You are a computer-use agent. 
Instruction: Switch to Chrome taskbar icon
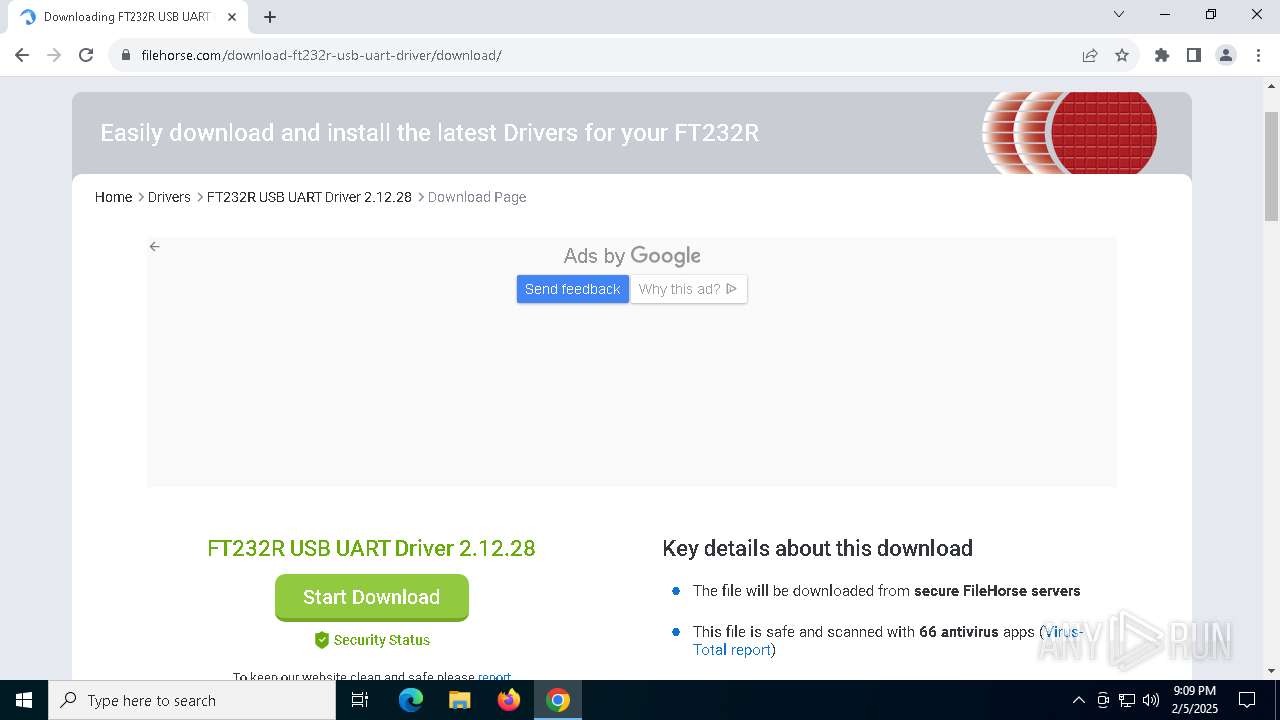tap(558, 700)
